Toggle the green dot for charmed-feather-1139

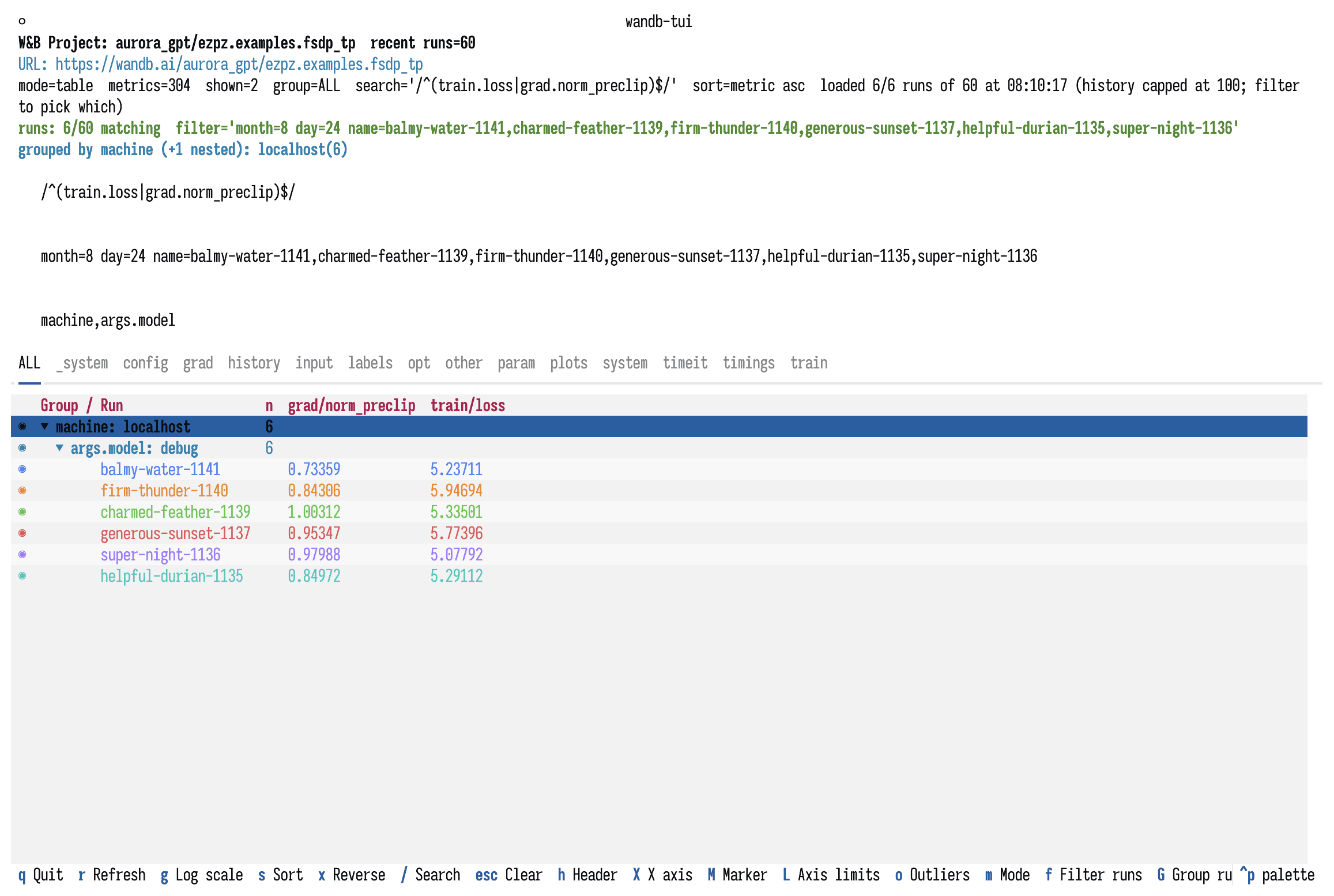[22, 512]
